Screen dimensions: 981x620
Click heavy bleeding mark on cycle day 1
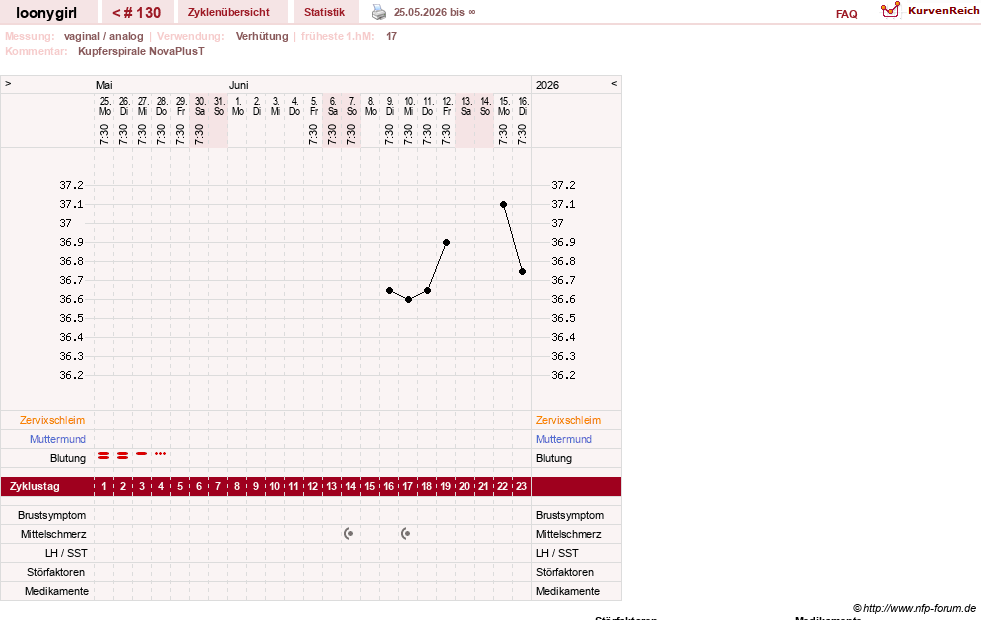click(104, 455)
